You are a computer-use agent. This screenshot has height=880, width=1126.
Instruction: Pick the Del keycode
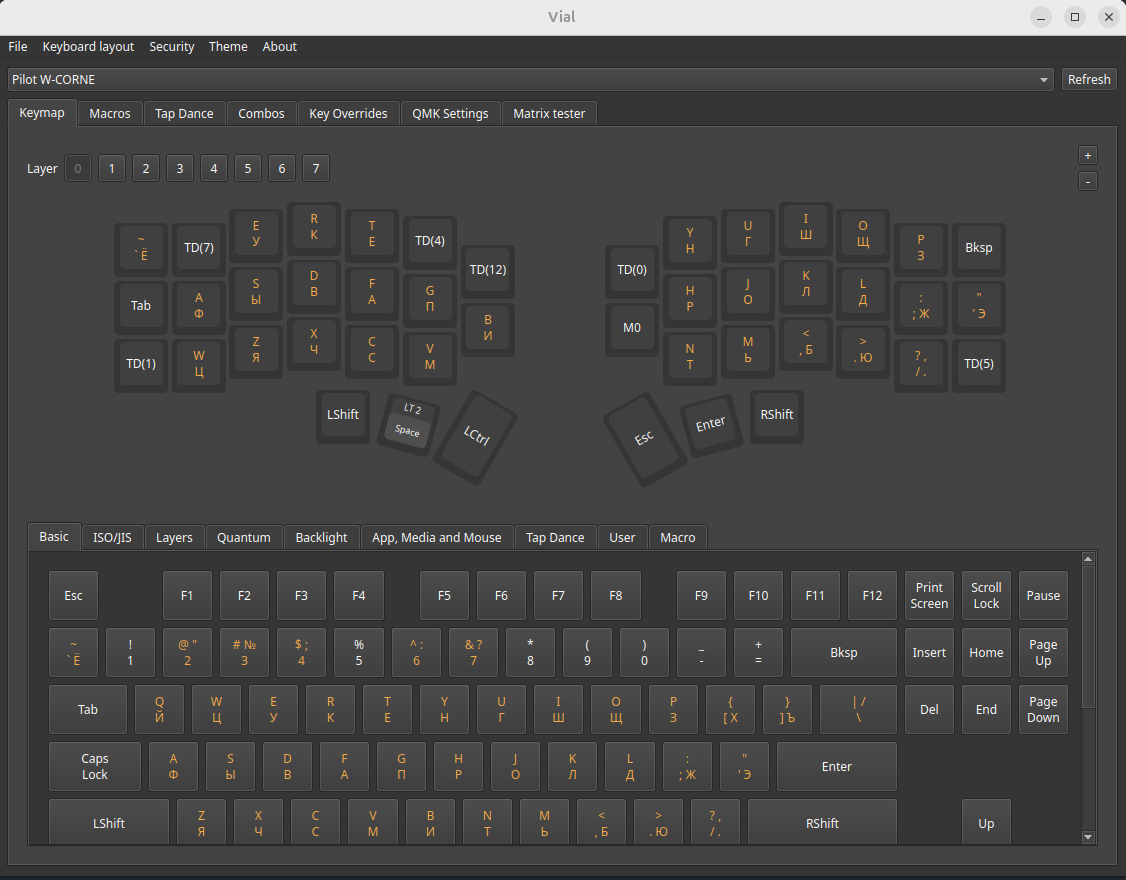tap(929, 710)
